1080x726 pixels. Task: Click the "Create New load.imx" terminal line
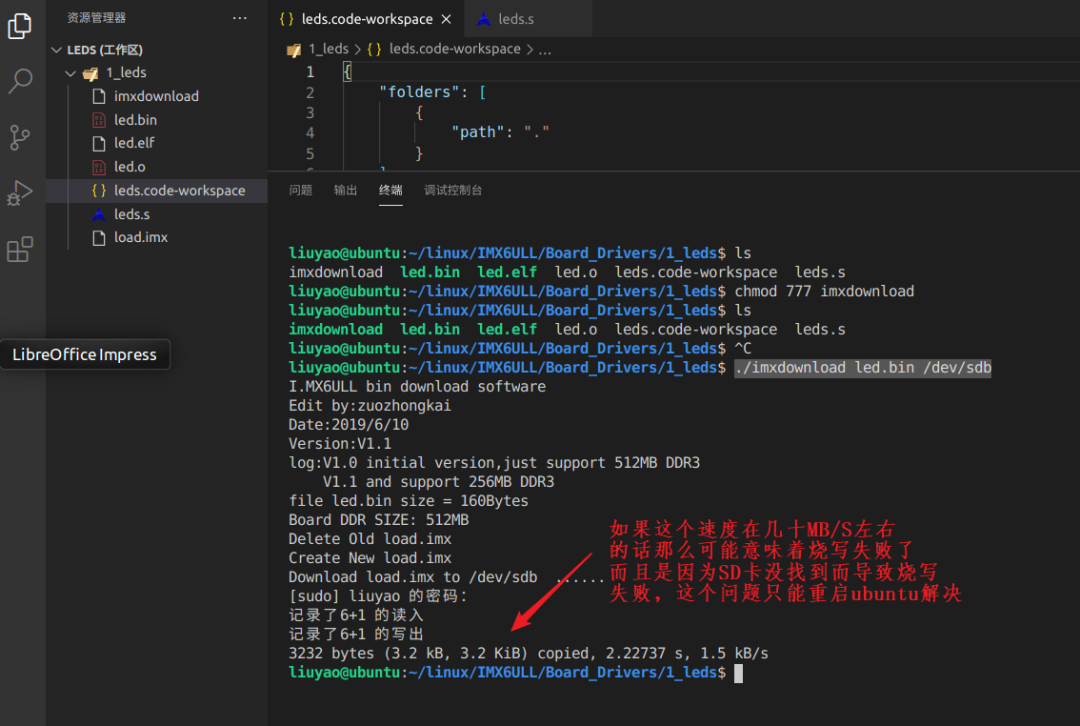(370, 558)
